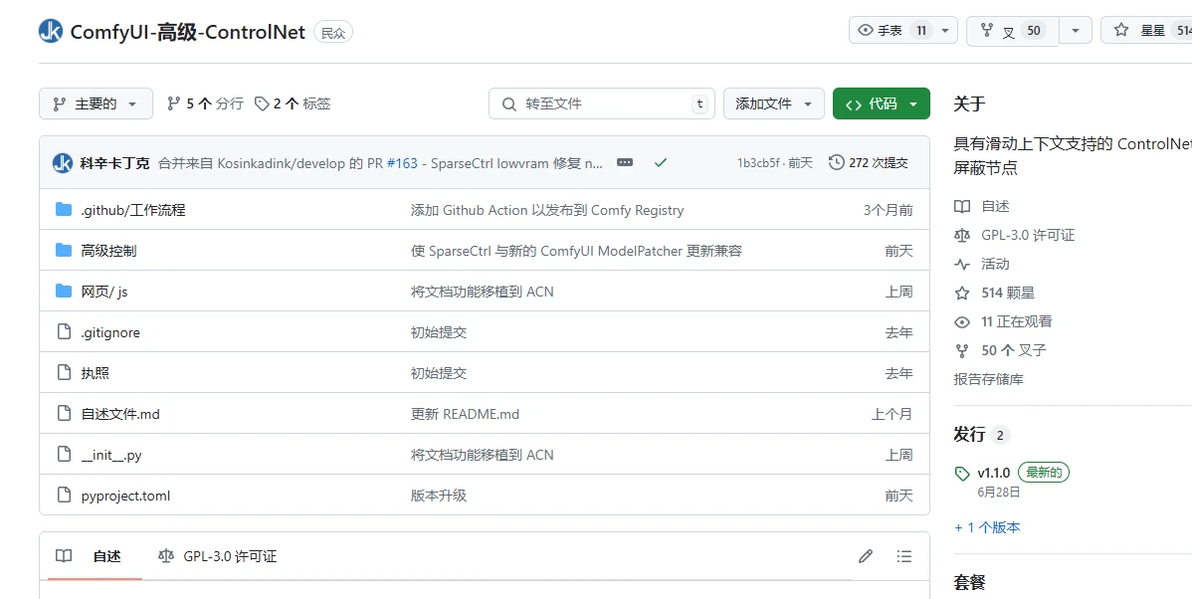Click the v1.1.0 release tag icon
The height and width of the screenshot is (599, 1192).
click(x=962, y=473)
